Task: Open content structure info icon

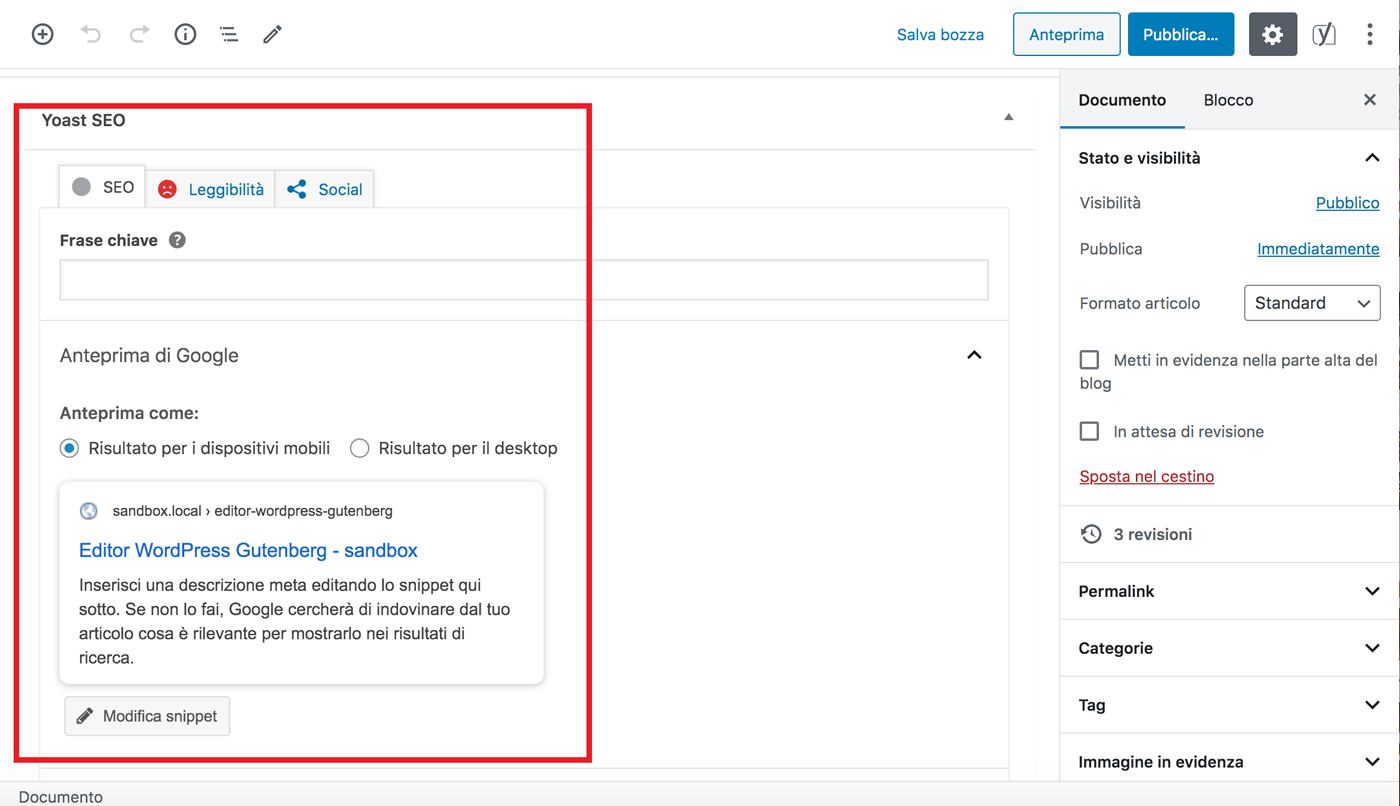Action: 185,34
